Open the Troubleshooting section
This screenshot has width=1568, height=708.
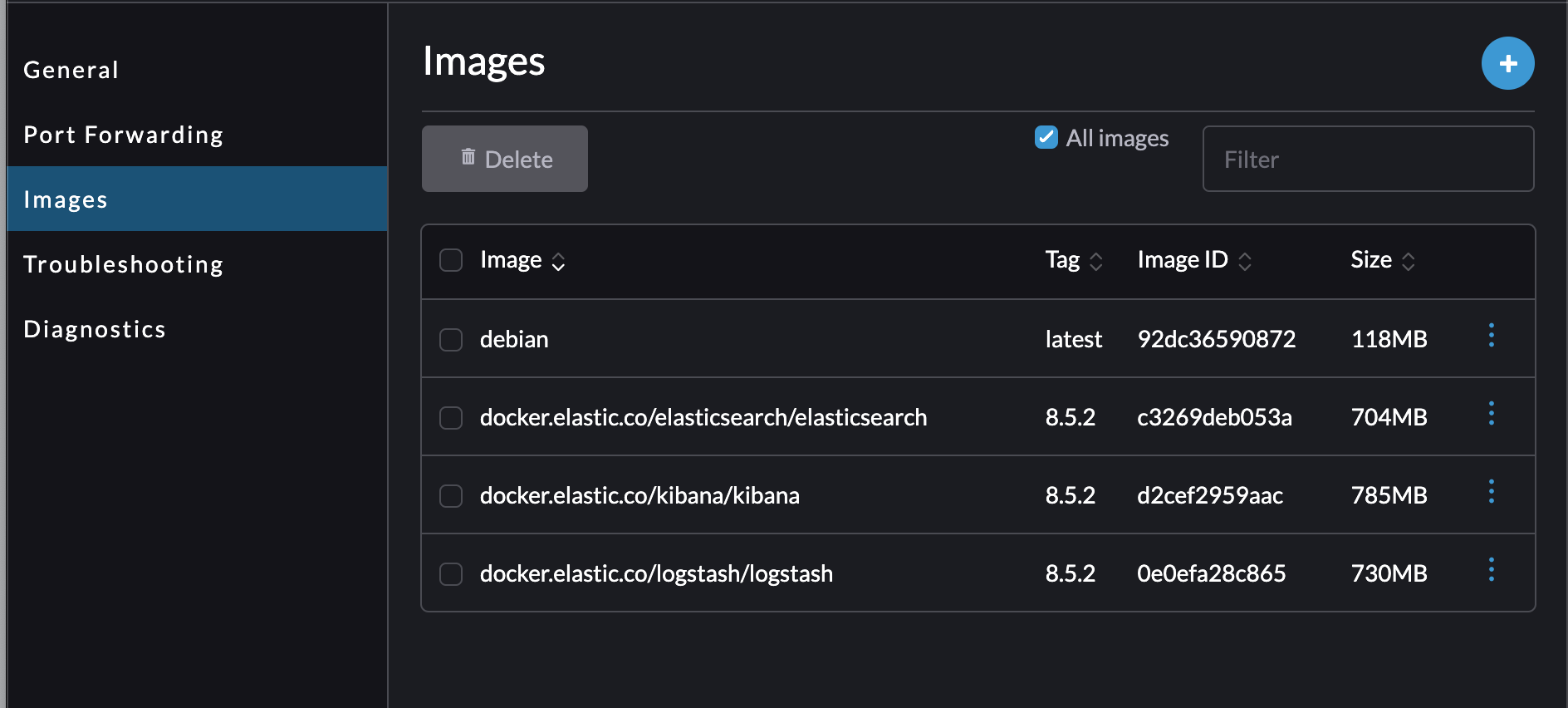point(197,264)
